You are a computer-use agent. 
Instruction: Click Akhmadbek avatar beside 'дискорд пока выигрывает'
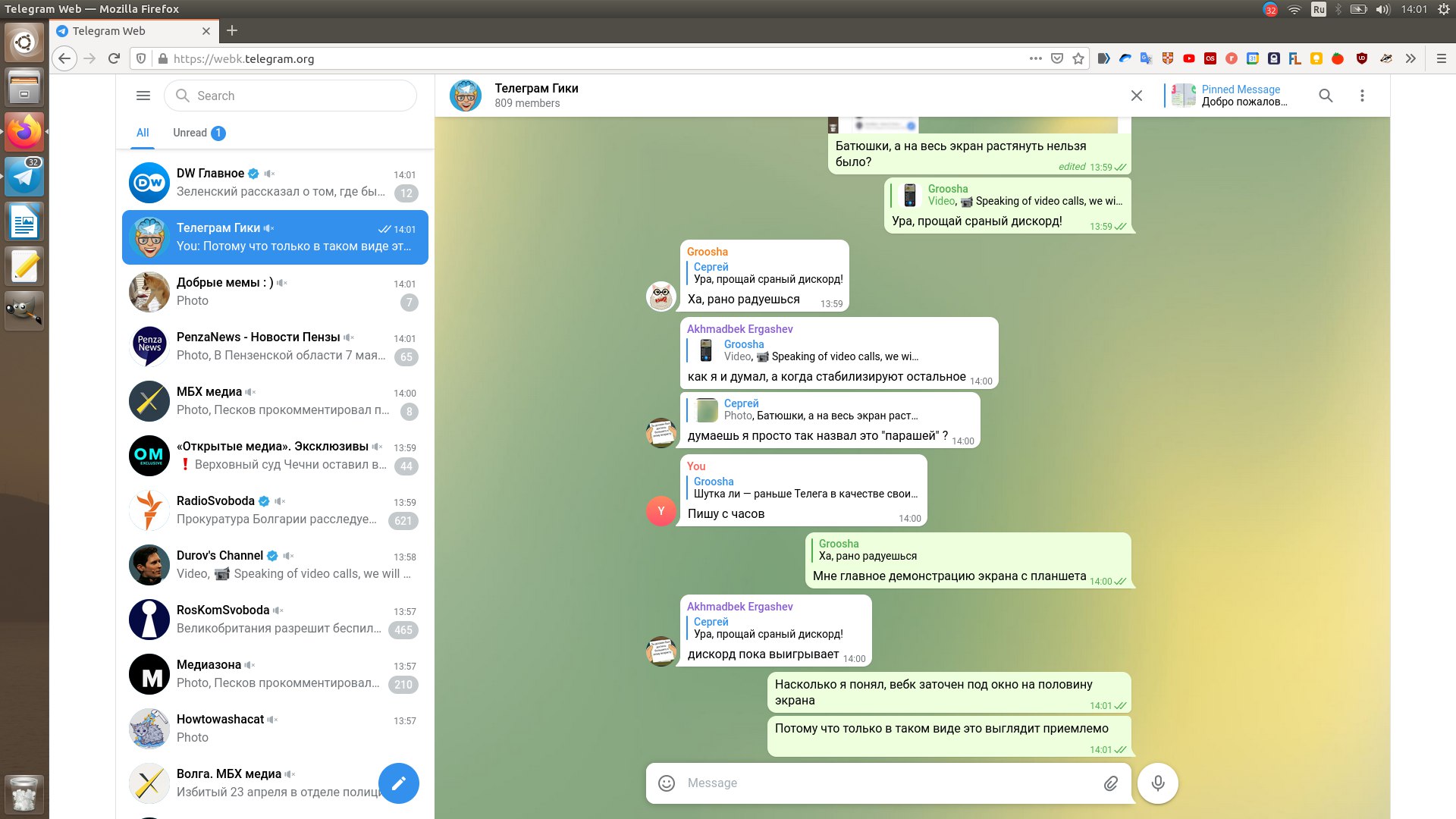pyautogui.click(x=661, y=651)
